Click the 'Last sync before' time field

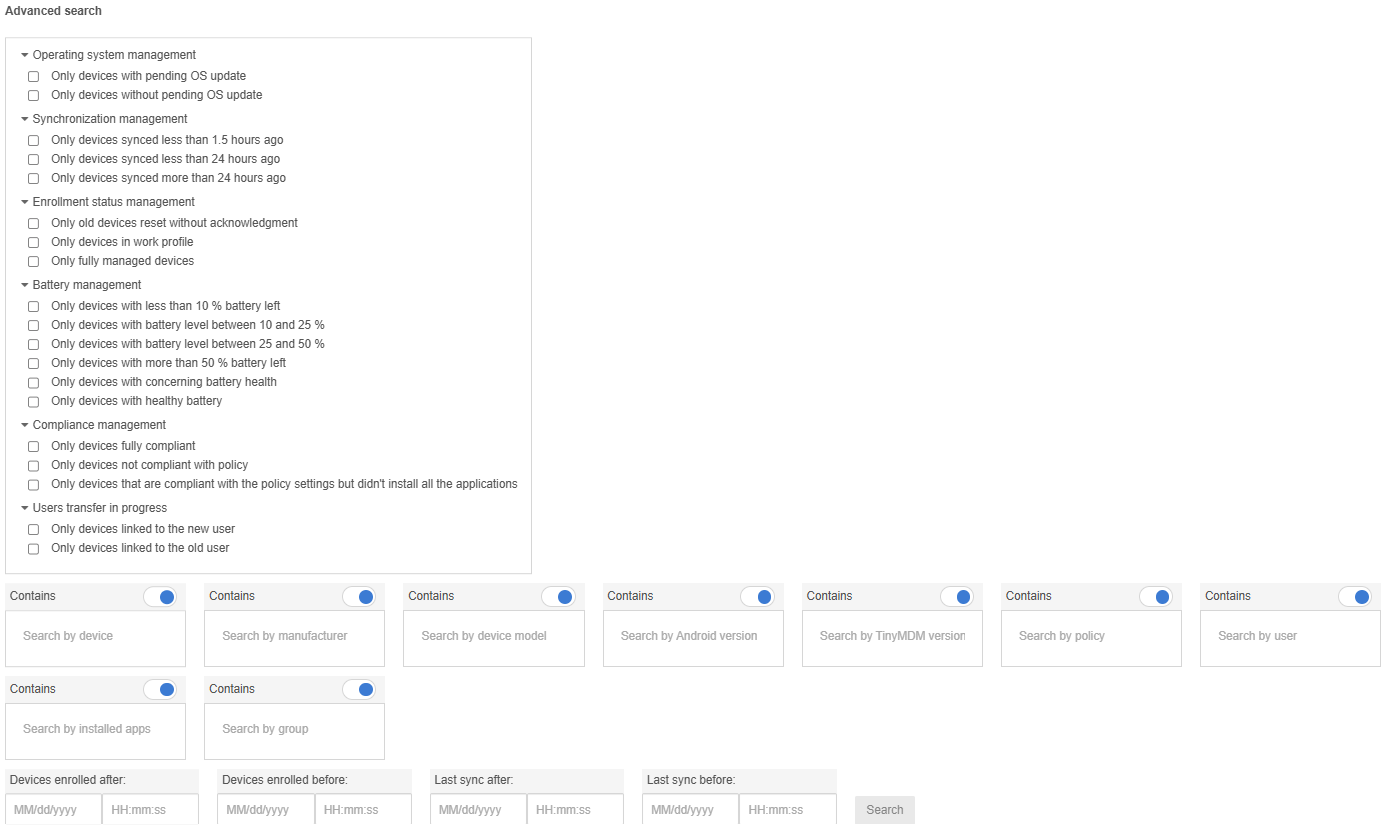pos(787,810)
